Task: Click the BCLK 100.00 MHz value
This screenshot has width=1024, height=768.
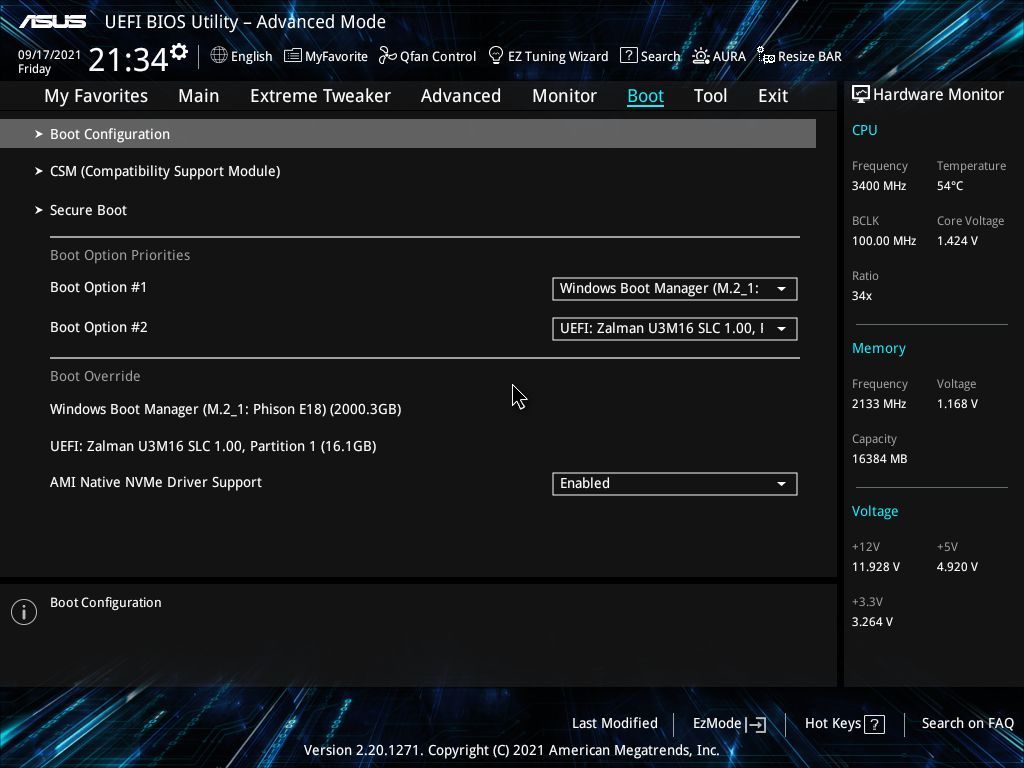Action: 884,241
